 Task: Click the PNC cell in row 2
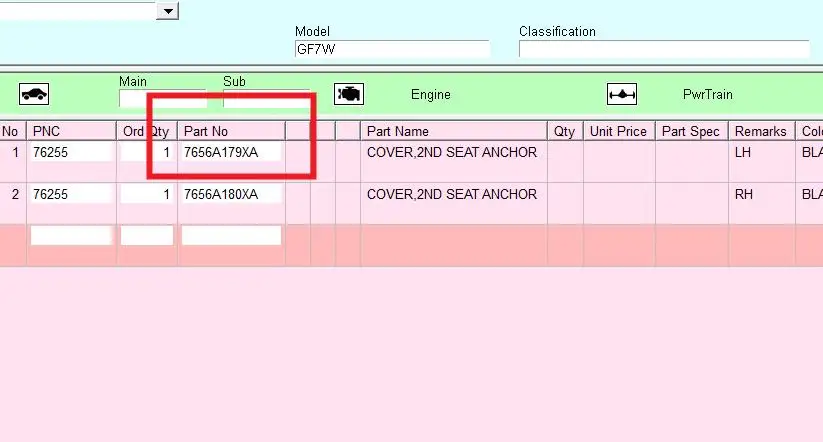tap(70, 194)
